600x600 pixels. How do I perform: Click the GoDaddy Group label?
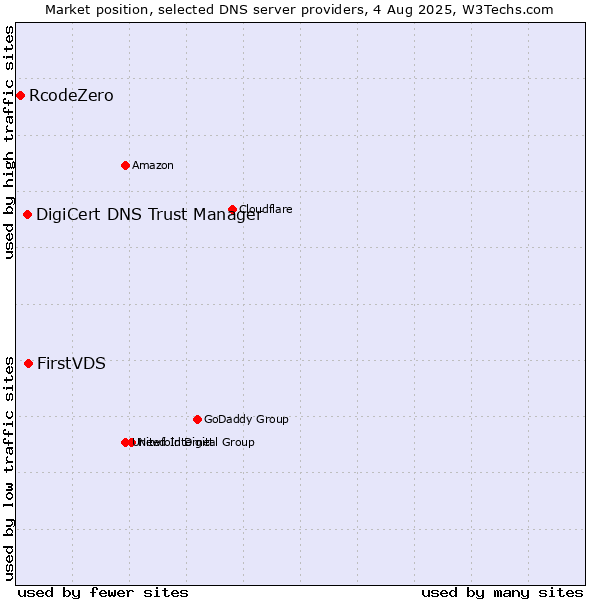click(x=246, y=419)
